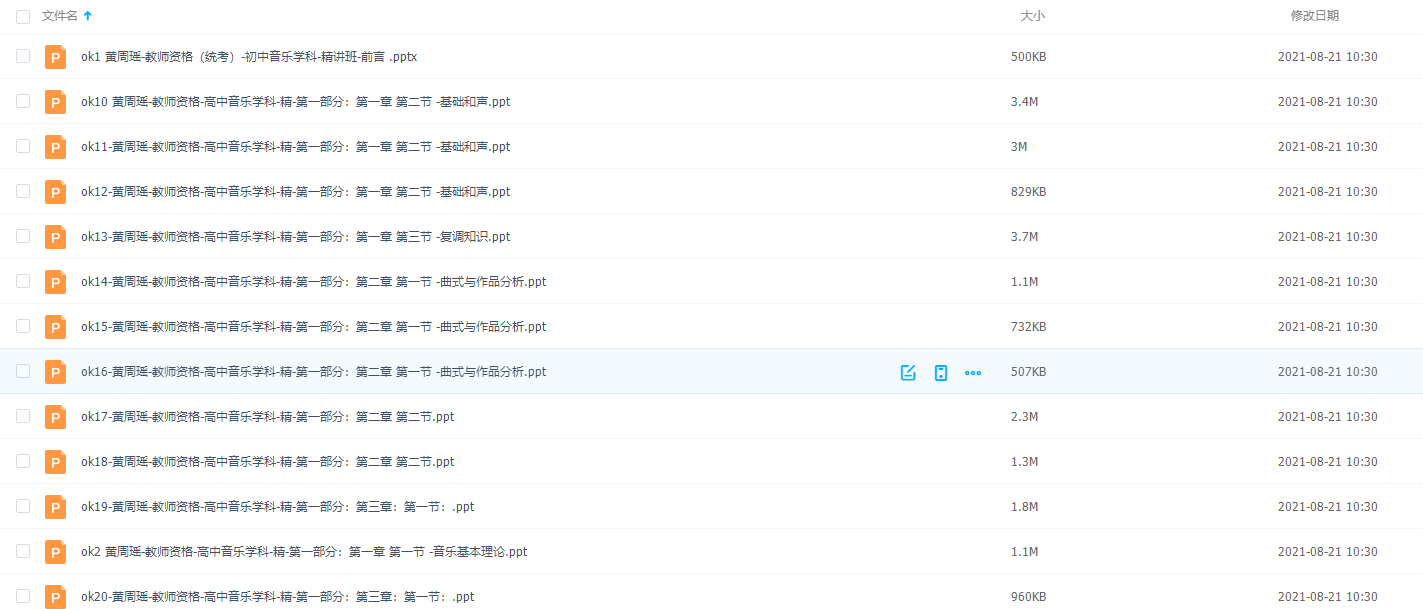Click the PPT icon of ok2 音乐基本理论 file
The width and height of the screenshot is (1423, 609).
click(55, 551)
